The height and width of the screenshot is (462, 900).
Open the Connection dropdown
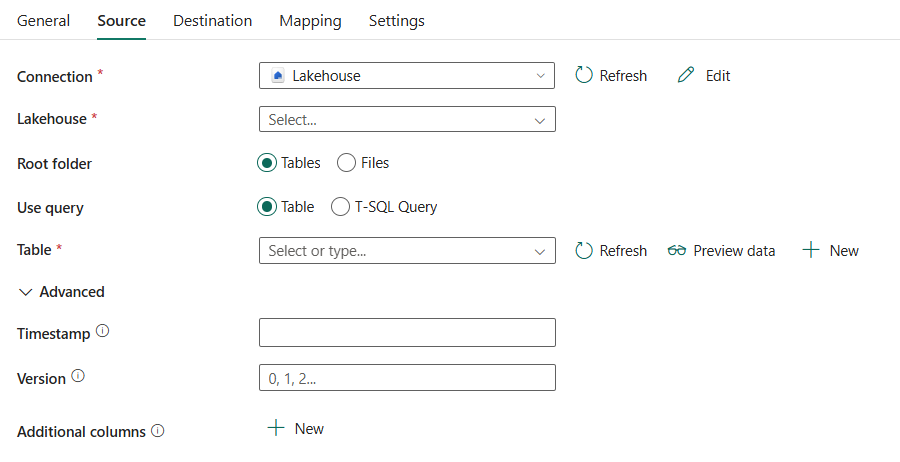407,75
